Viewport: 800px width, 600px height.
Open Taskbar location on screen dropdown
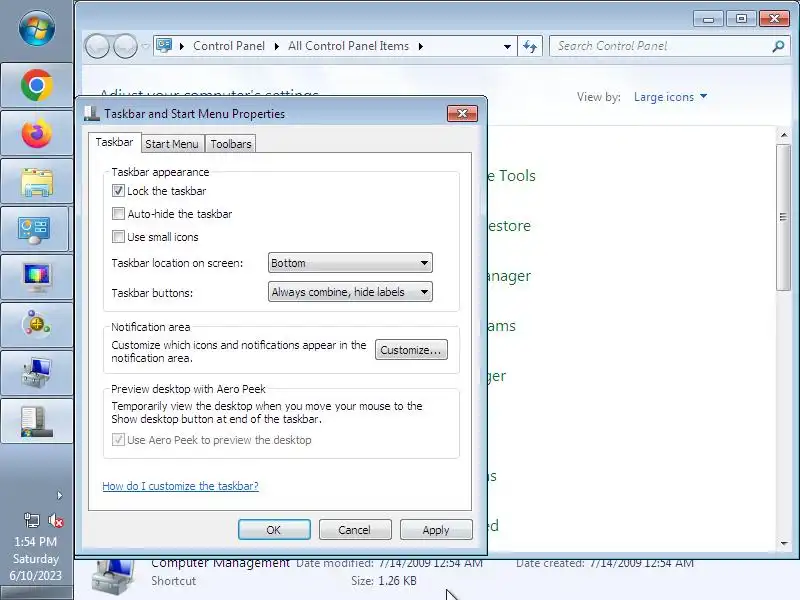350,263
